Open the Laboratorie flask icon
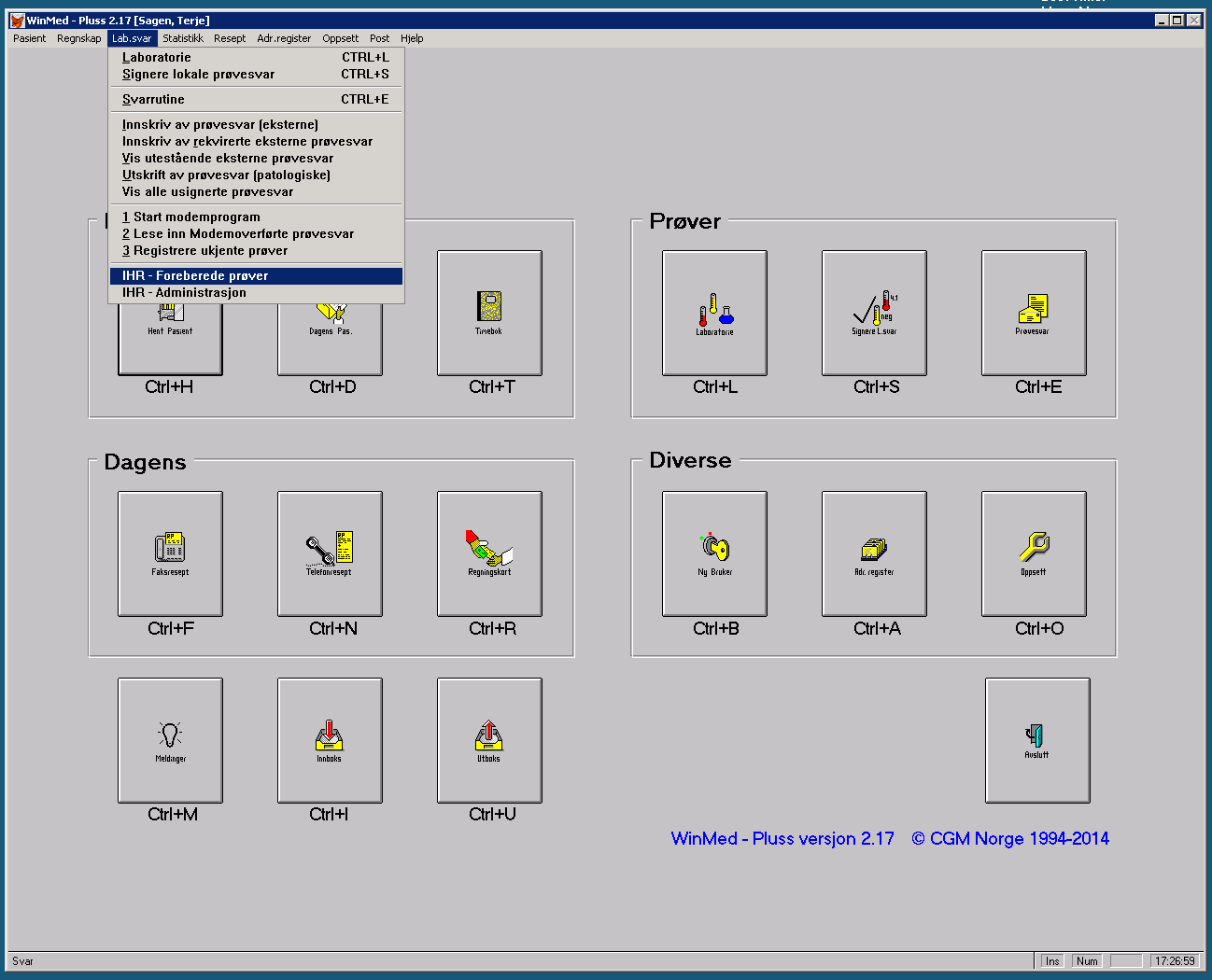This screenshot has width=1212, height=980. pyautogui.click(x=714, y=313)
